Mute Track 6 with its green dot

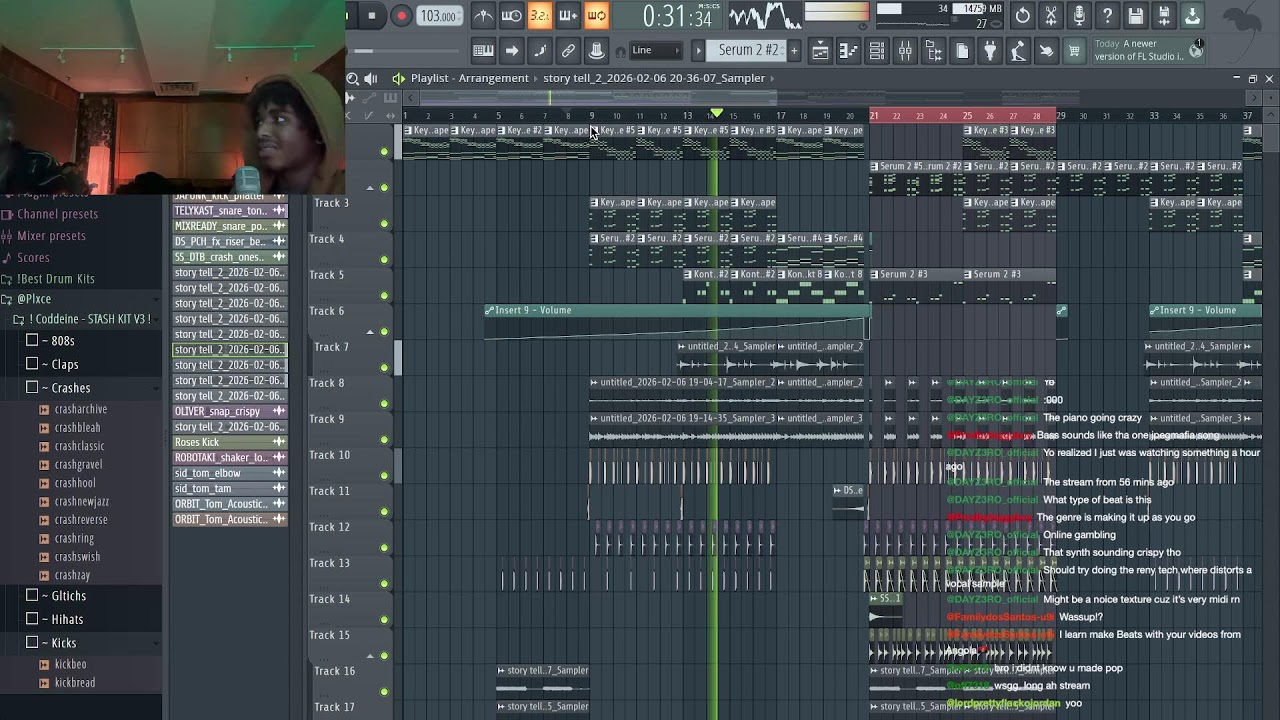[384, 332]
